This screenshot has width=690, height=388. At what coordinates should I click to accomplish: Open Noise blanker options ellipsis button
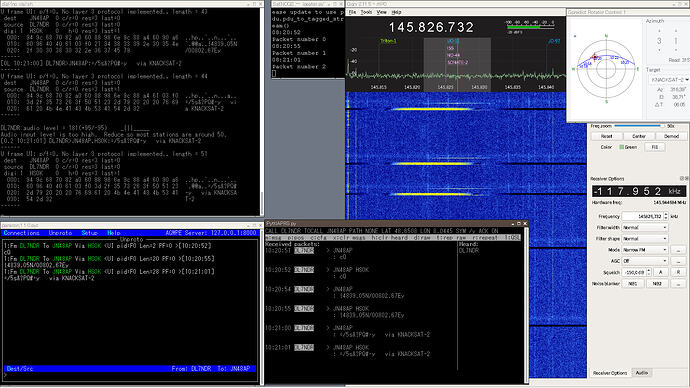(x=678, y=284)
